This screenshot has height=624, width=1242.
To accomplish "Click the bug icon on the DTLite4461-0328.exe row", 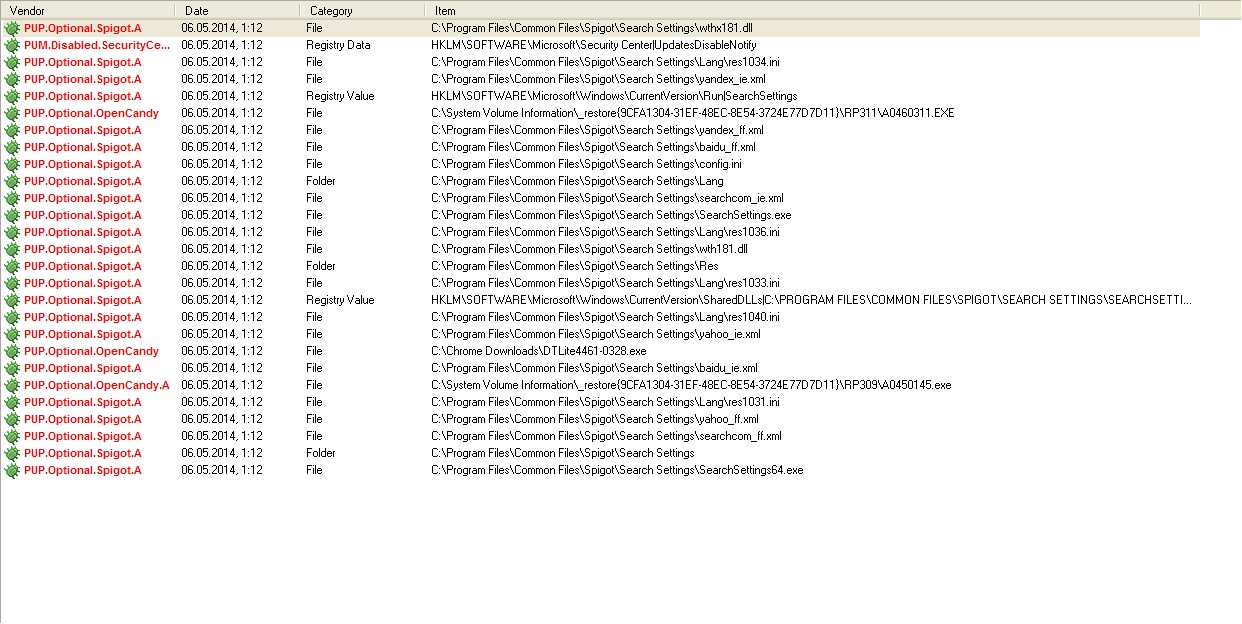I will point(12,351).
